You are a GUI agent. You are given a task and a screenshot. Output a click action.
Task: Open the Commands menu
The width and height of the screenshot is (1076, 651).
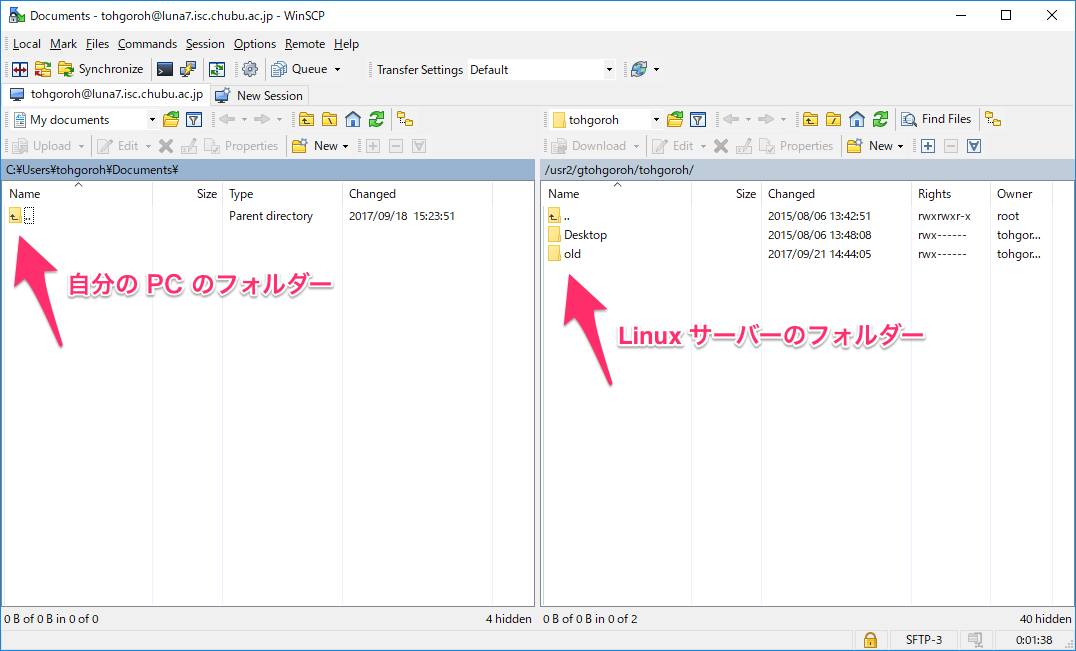click(147, 44)
